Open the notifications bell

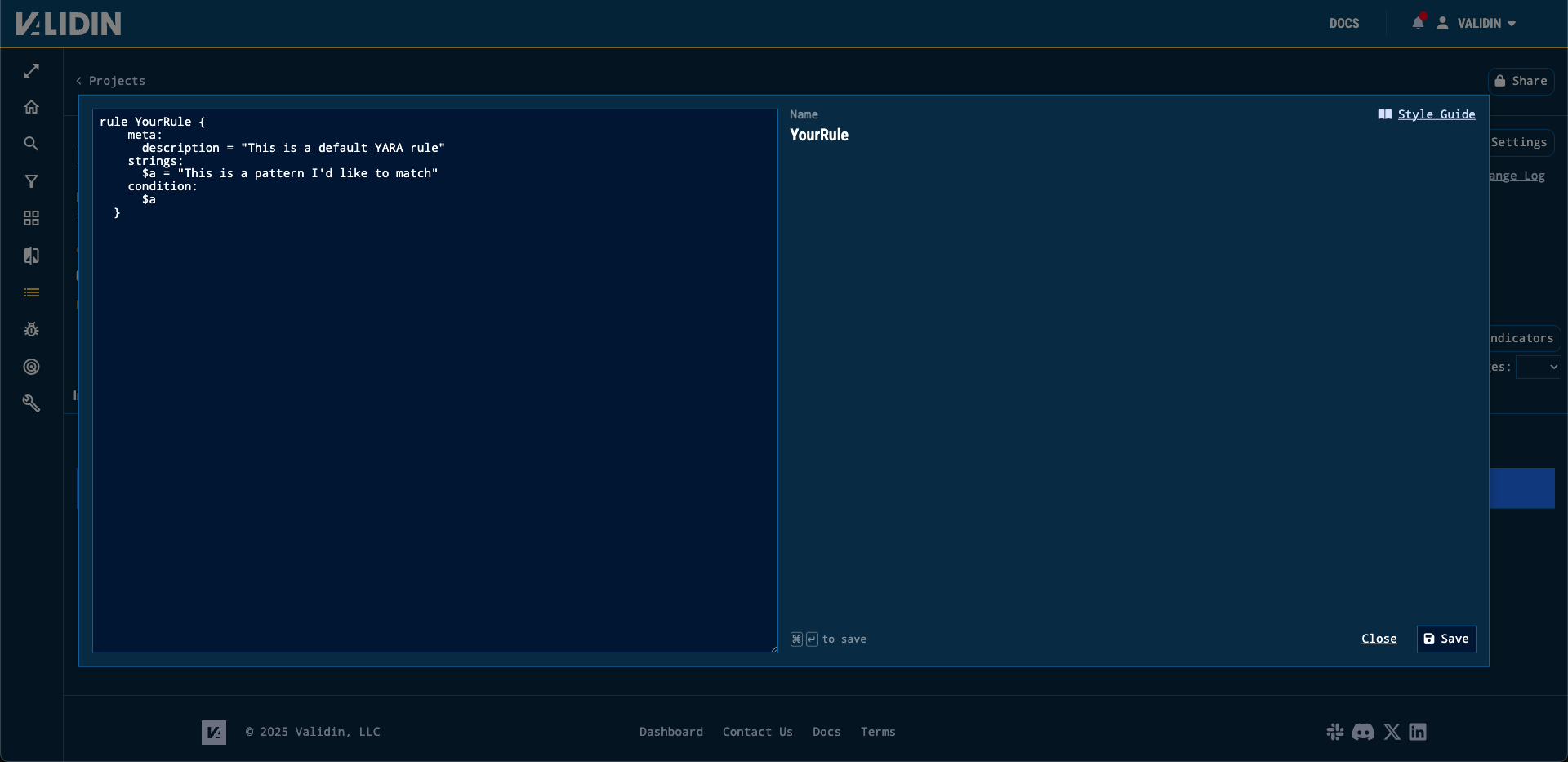[x=1418, y=23]
